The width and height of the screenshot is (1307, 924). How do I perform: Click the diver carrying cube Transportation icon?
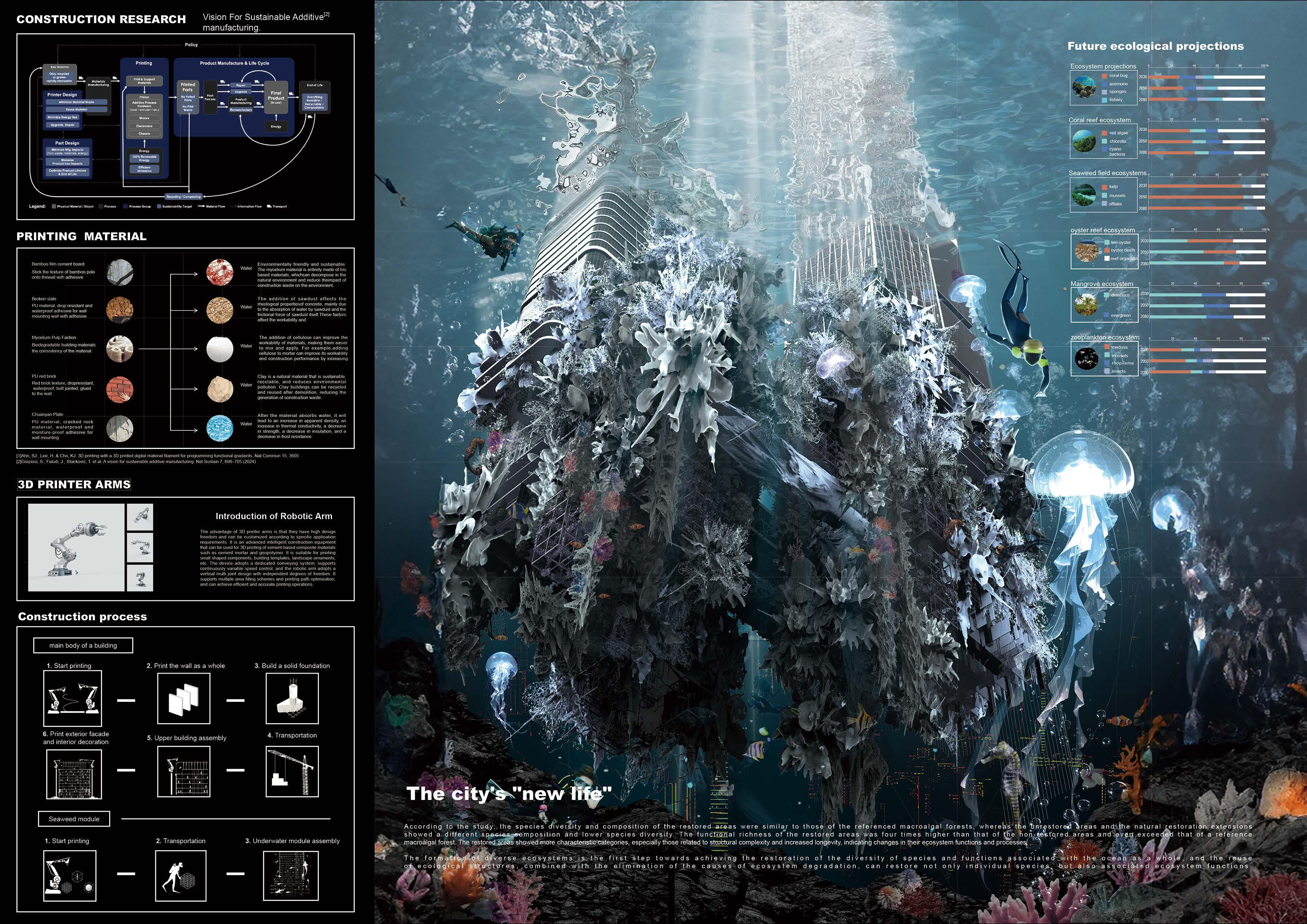(x=180, y=876)
